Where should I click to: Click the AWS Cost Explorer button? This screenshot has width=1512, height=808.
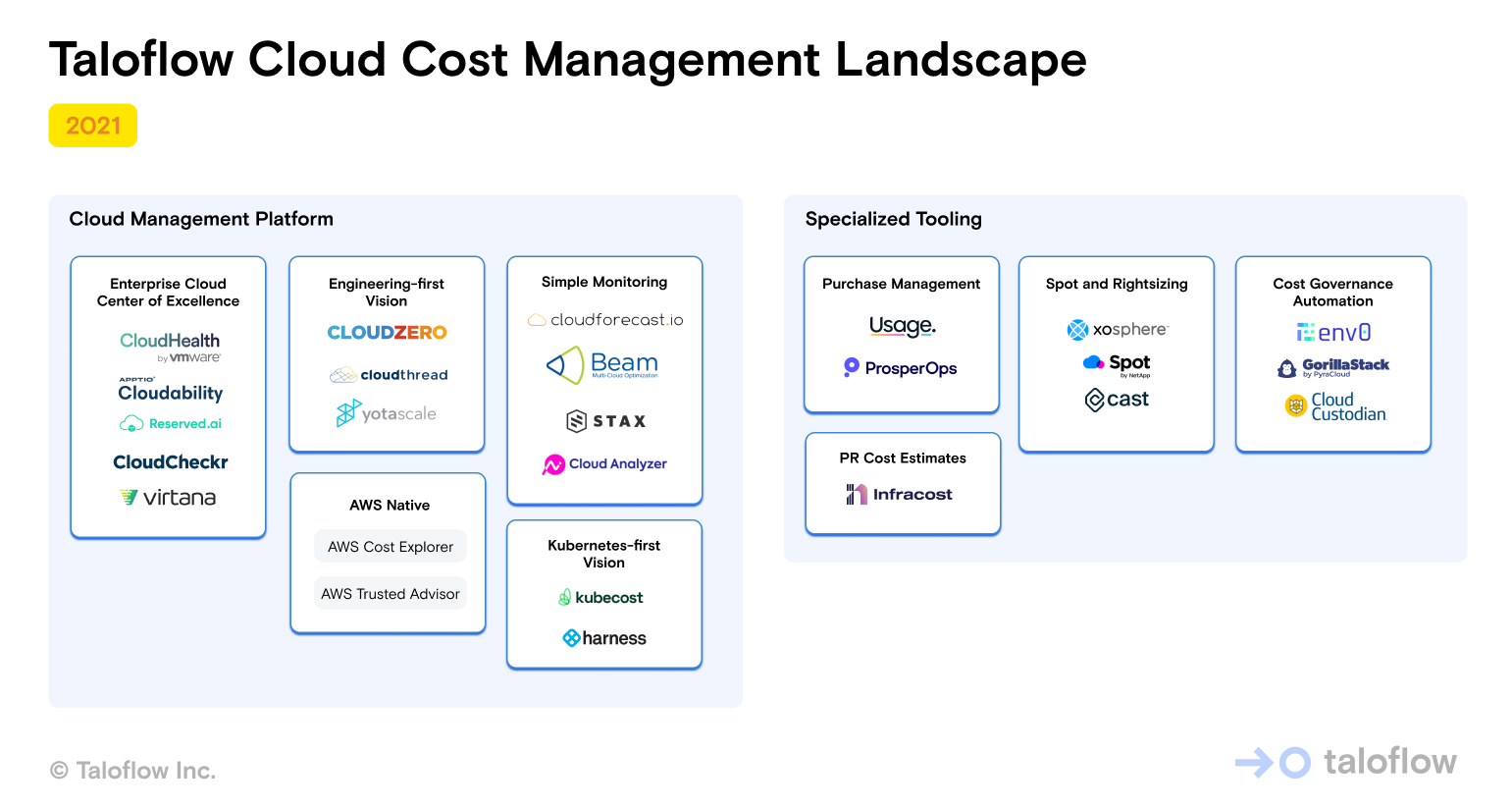(x=390, y=546)
